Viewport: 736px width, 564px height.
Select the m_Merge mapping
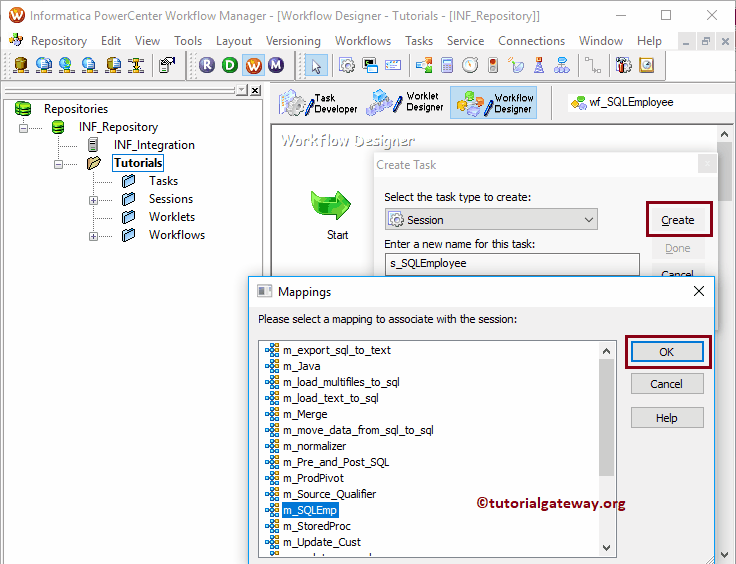[305, 414]
